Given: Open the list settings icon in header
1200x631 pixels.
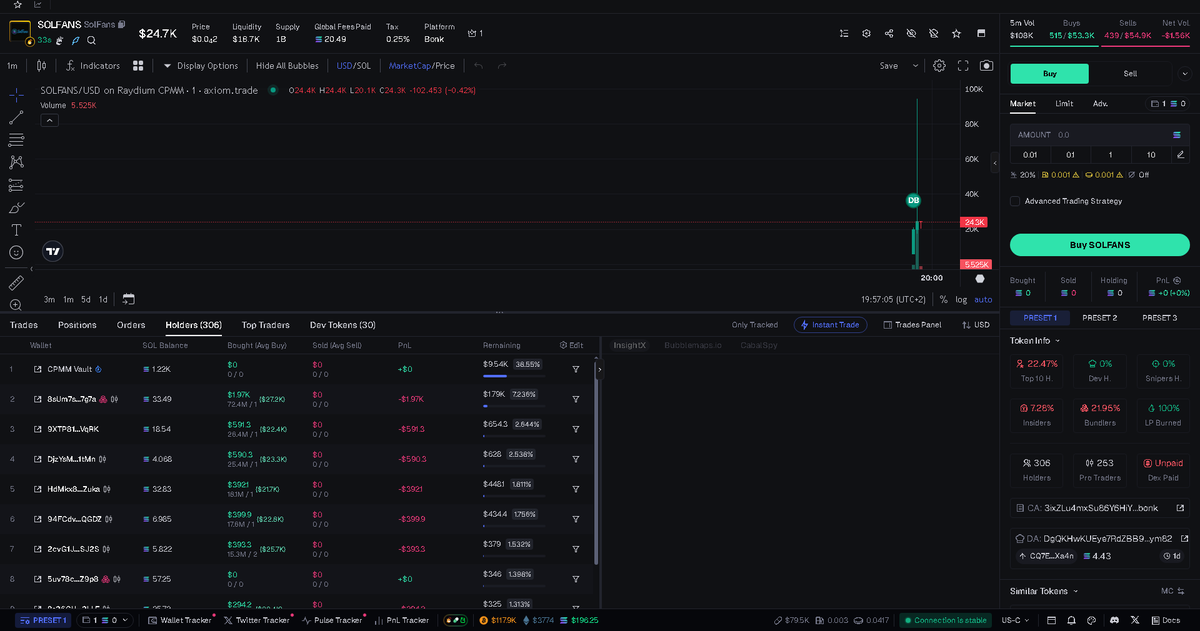Looking at the screenshot, I should click(845, 33).
